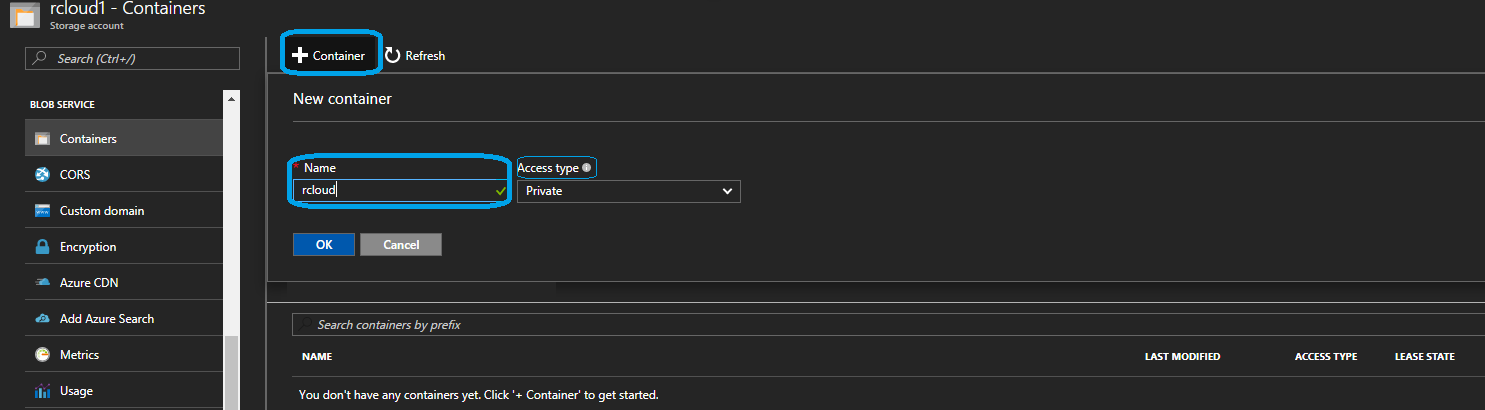This screenshot has height=410, width=1485.
Task: Click the + Container toolbar button
Action: [x=330, y=56]
